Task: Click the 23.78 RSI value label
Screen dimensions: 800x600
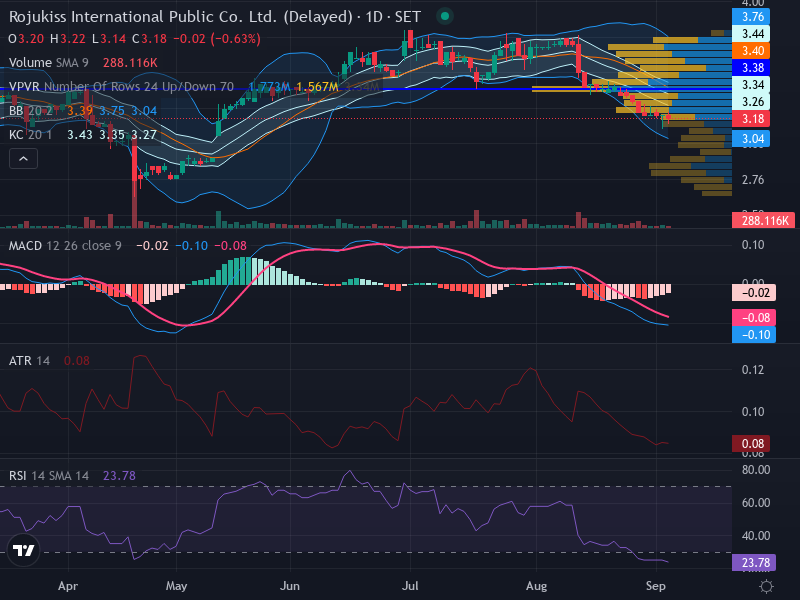Action: pyautogui.click(x=754, y=562)
